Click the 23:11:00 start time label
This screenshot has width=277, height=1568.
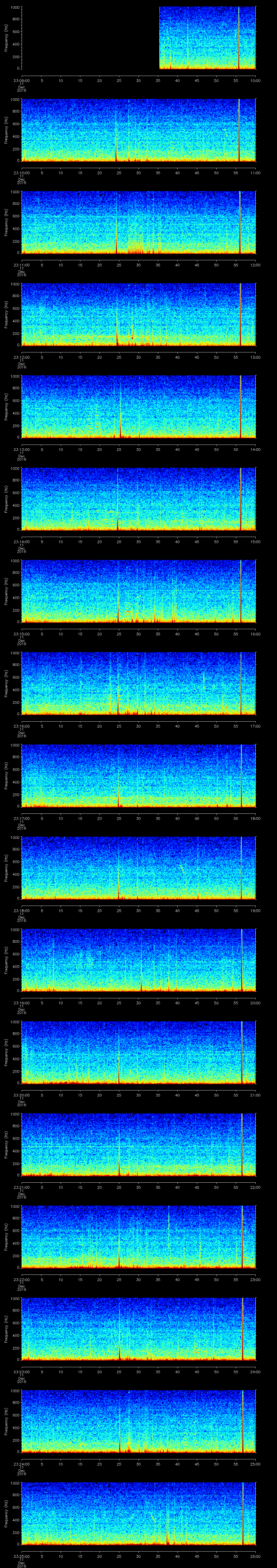pyautogui.click(x=21, y=265)
